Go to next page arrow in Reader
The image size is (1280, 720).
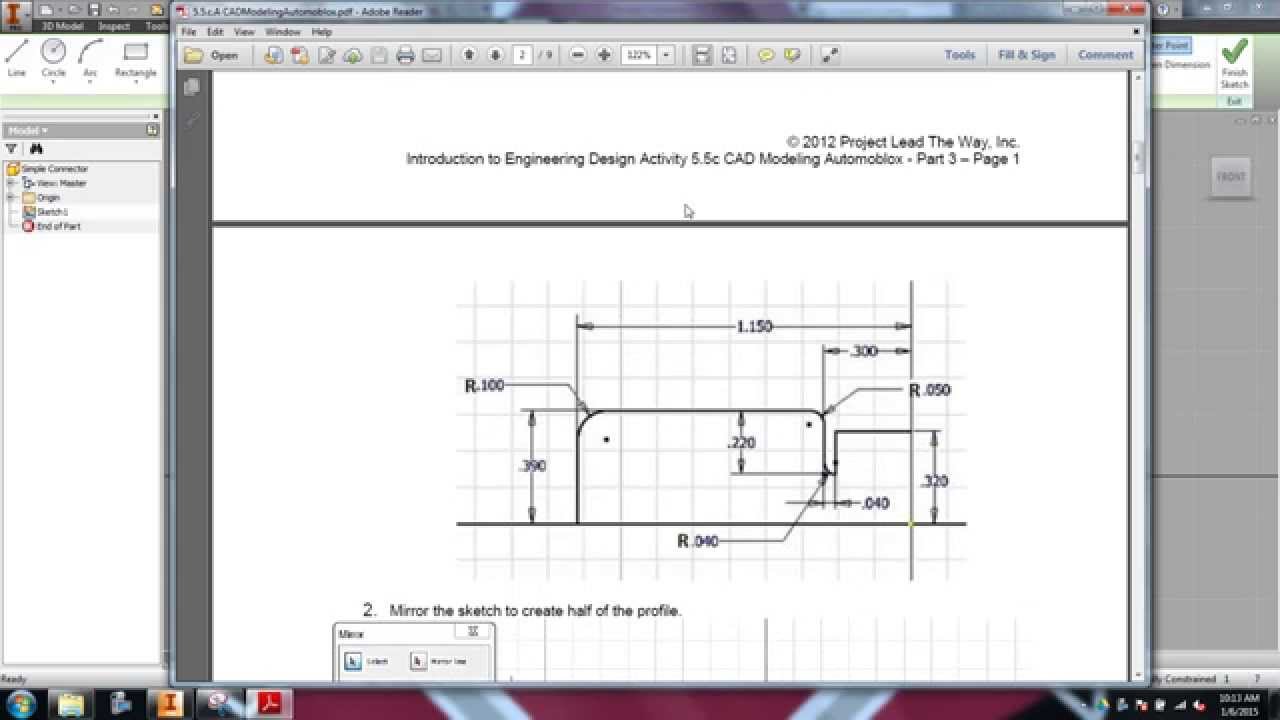[x=494, y=55]
